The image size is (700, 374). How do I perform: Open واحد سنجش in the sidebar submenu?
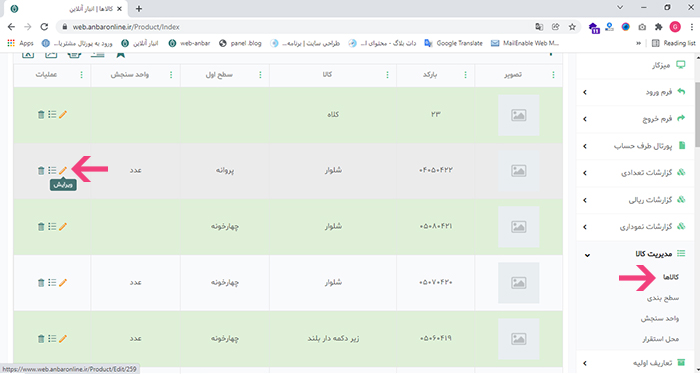coord(660,319)
